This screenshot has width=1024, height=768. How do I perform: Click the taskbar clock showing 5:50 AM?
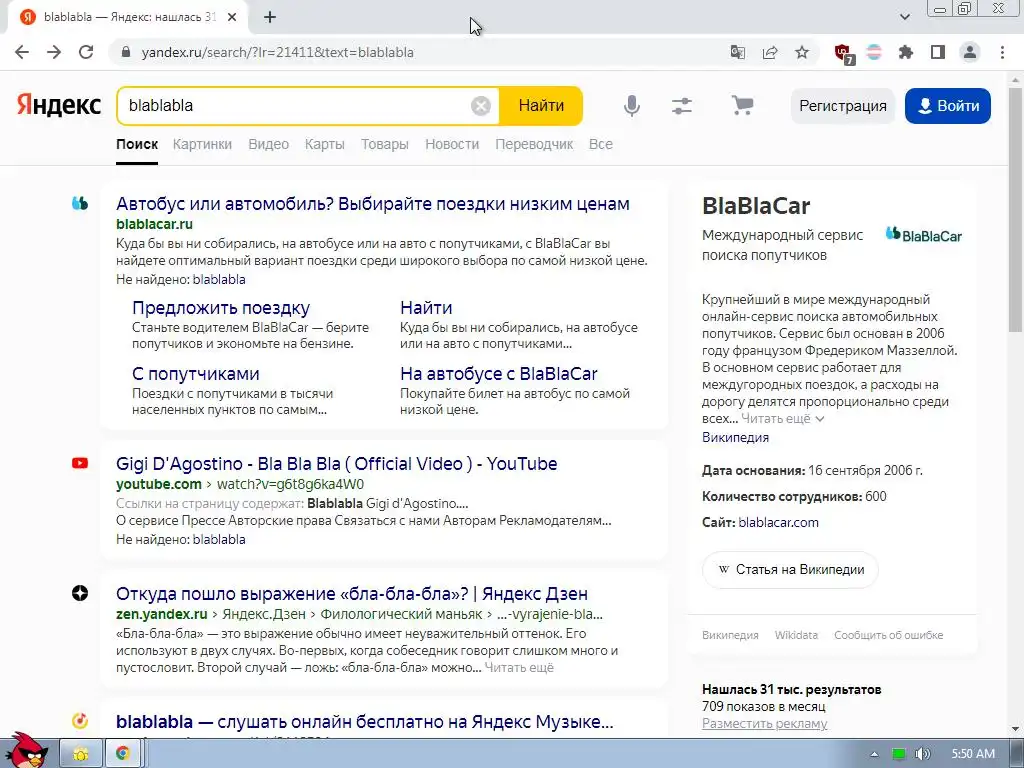pyautogui.click(x=973, y=754)
